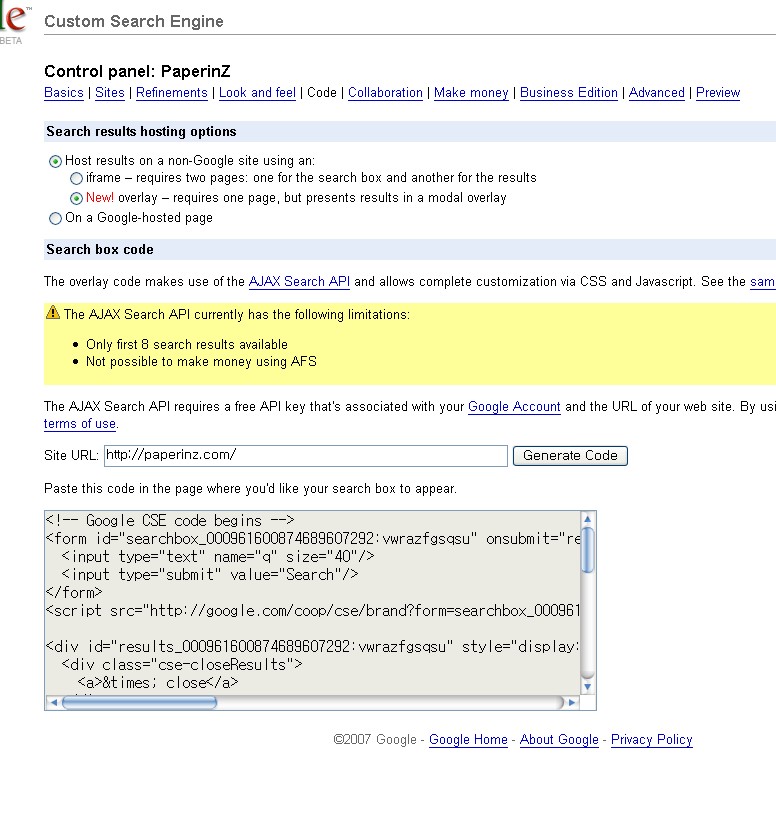Click the code box scroll down arrow
The width and height of the screenshot is (776, 817).
point(587,687)
